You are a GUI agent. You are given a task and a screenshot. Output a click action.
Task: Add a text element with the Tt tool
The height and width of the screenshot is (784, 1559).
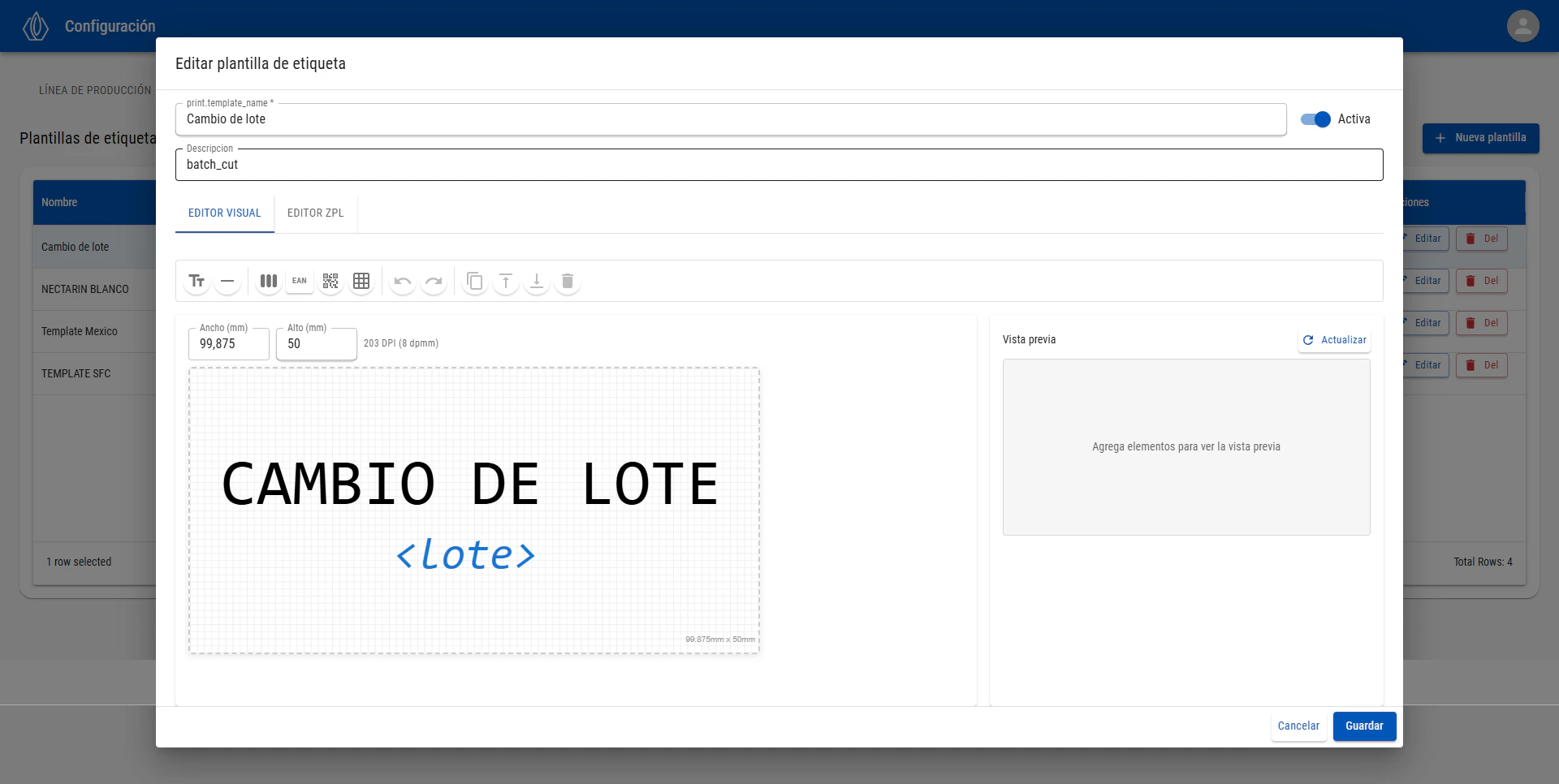pyautogui.click(x=196, y=281)
